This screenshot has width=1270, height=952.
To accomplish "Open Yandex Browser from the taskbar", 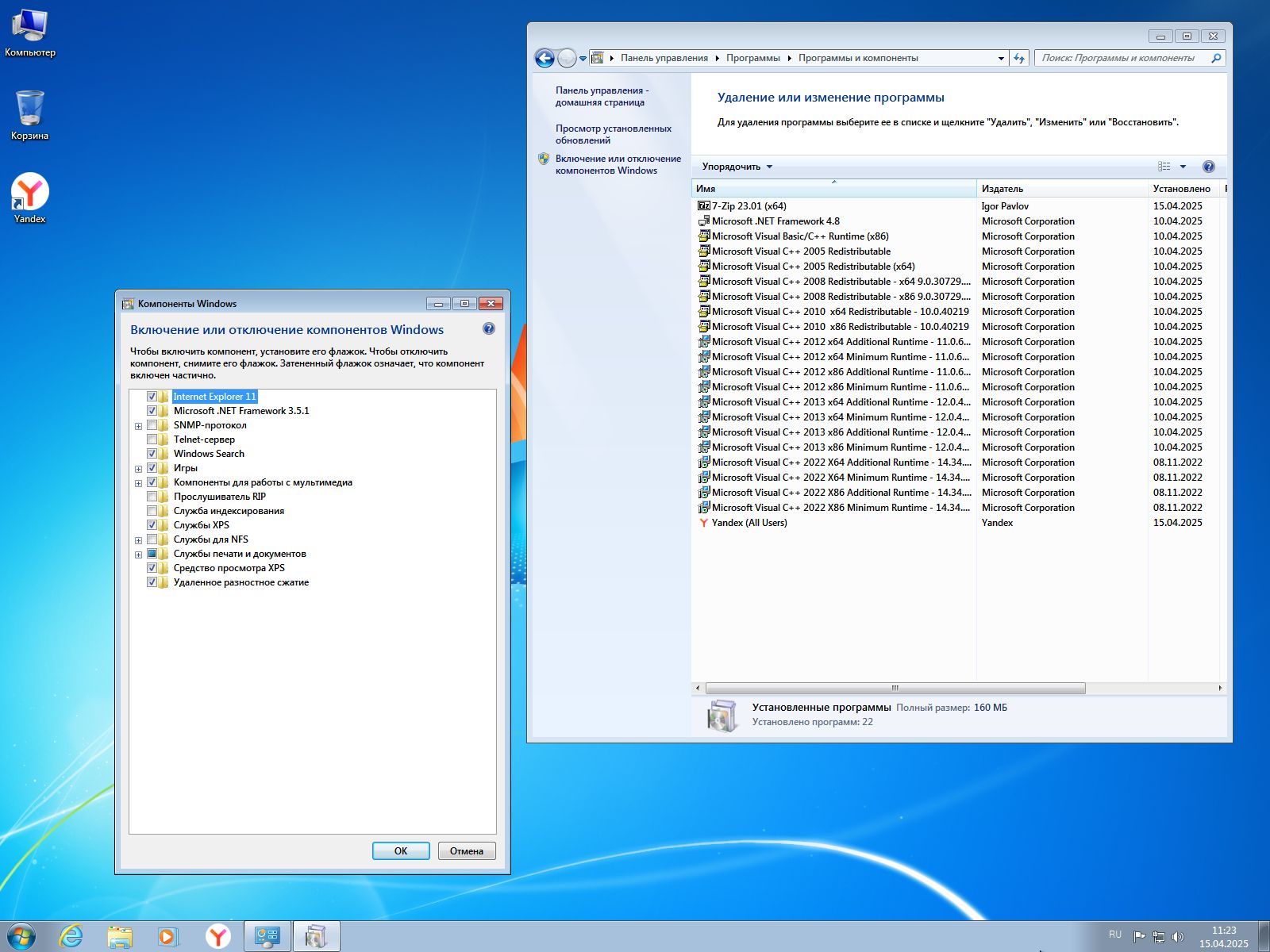I will tap(217, 937).
